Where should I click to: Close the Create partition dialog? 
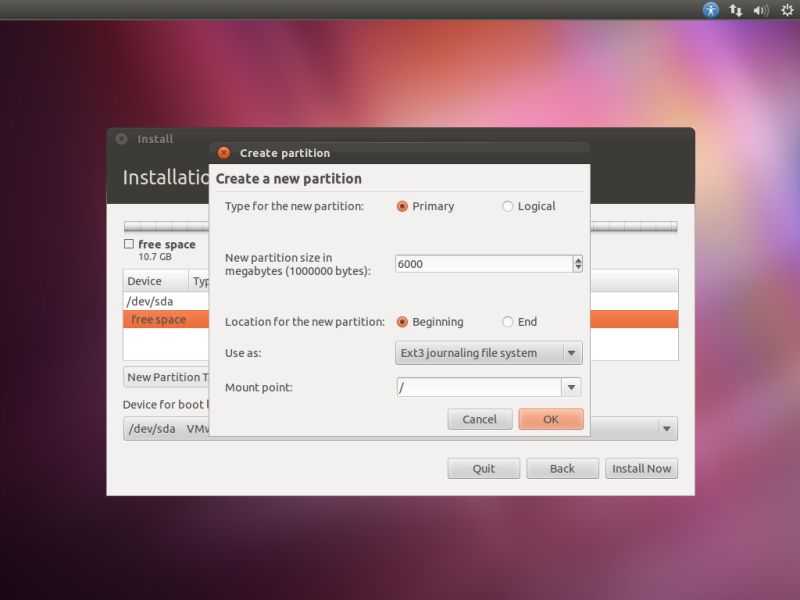(222, 152)
